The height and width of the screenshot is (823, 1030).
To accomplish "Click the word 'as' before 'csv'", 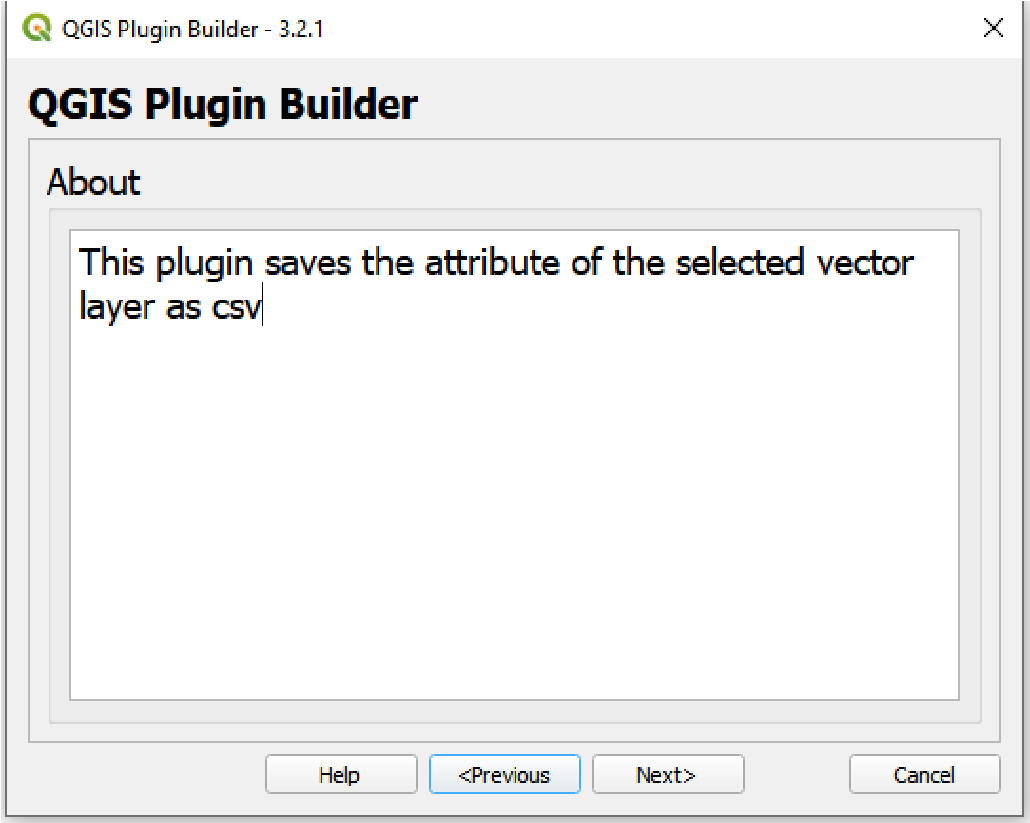I will 183,308.
